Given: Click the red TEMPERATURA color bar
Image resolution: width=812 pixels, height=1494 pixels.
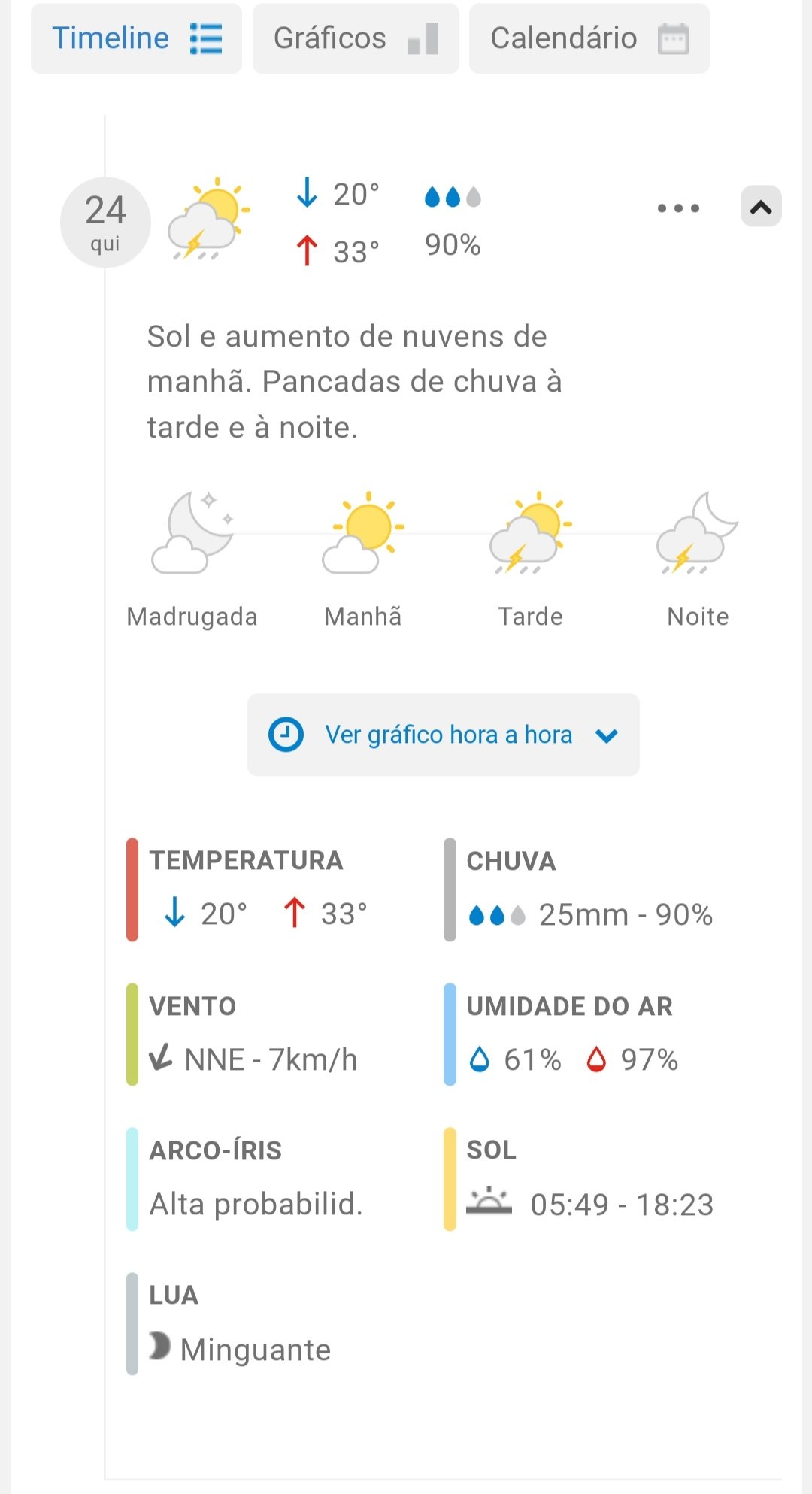Looking at the screenshot, I should [132, 889].
